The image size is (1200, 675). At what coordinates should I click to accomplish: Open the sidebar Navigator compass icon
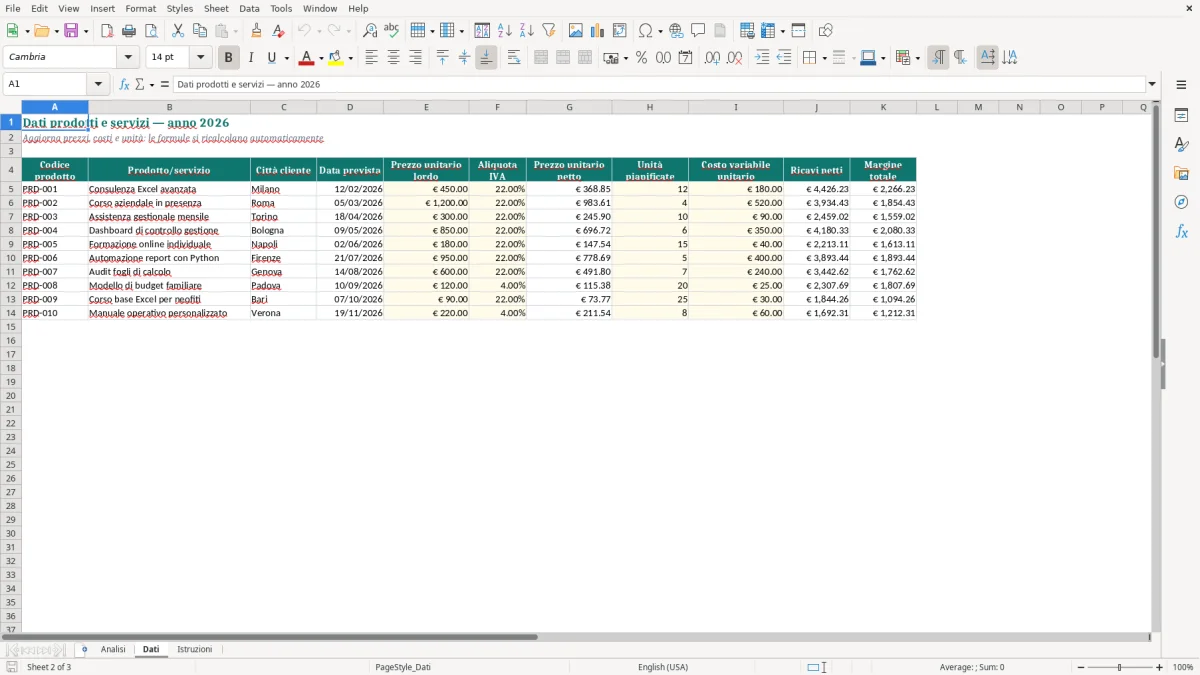(1181, 202)
